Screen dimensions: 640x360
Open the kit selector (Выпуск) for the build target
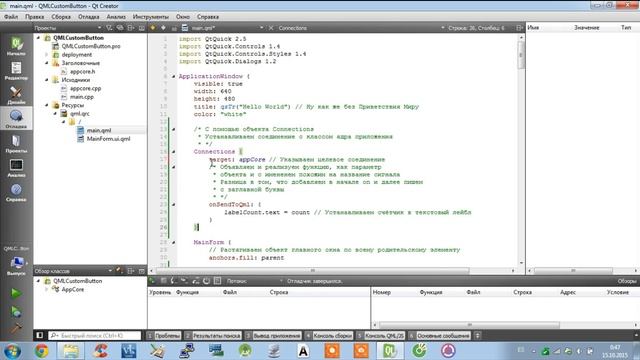pos(16,265)
